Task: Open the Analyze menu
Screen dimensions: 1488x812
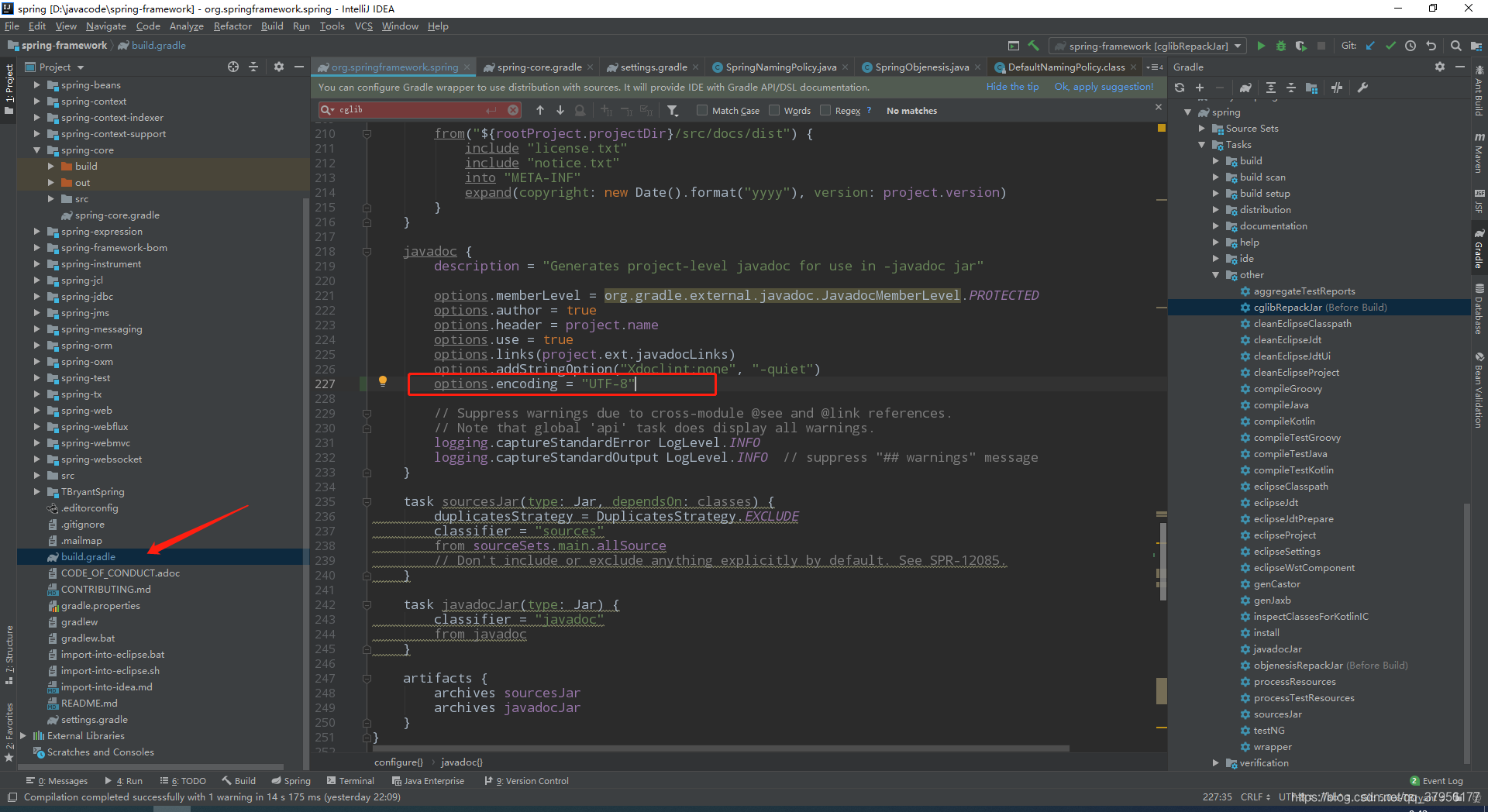Action: coord(187,26)
